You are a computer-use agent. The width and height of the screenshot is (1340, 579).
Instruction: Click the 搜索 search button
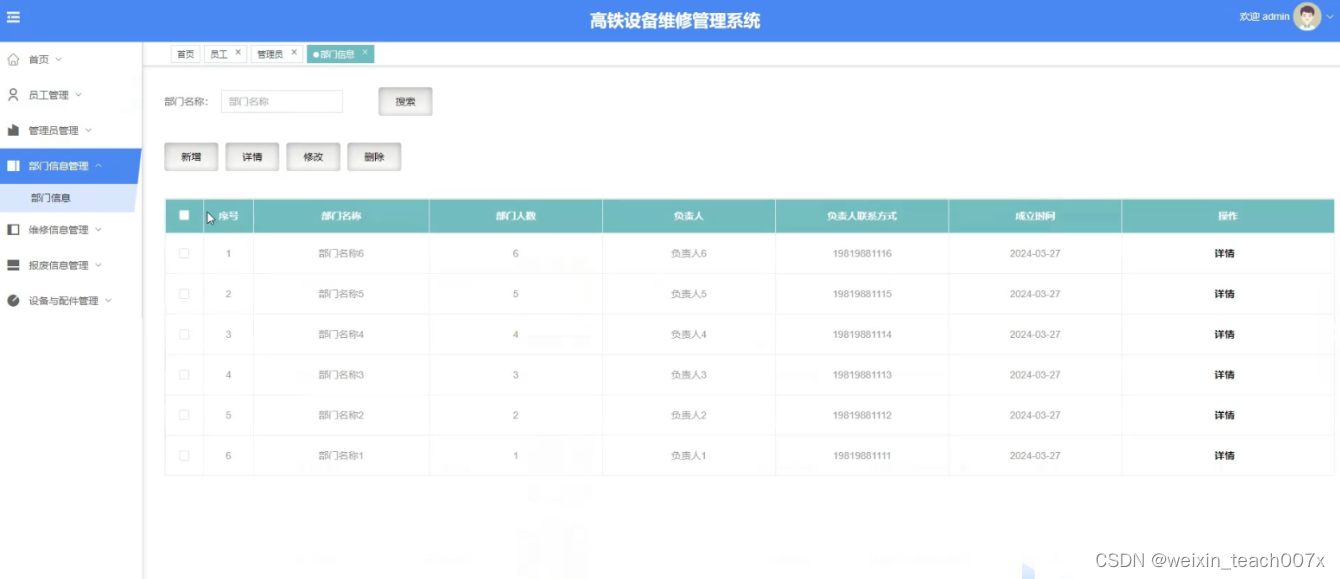click(405, 102)
